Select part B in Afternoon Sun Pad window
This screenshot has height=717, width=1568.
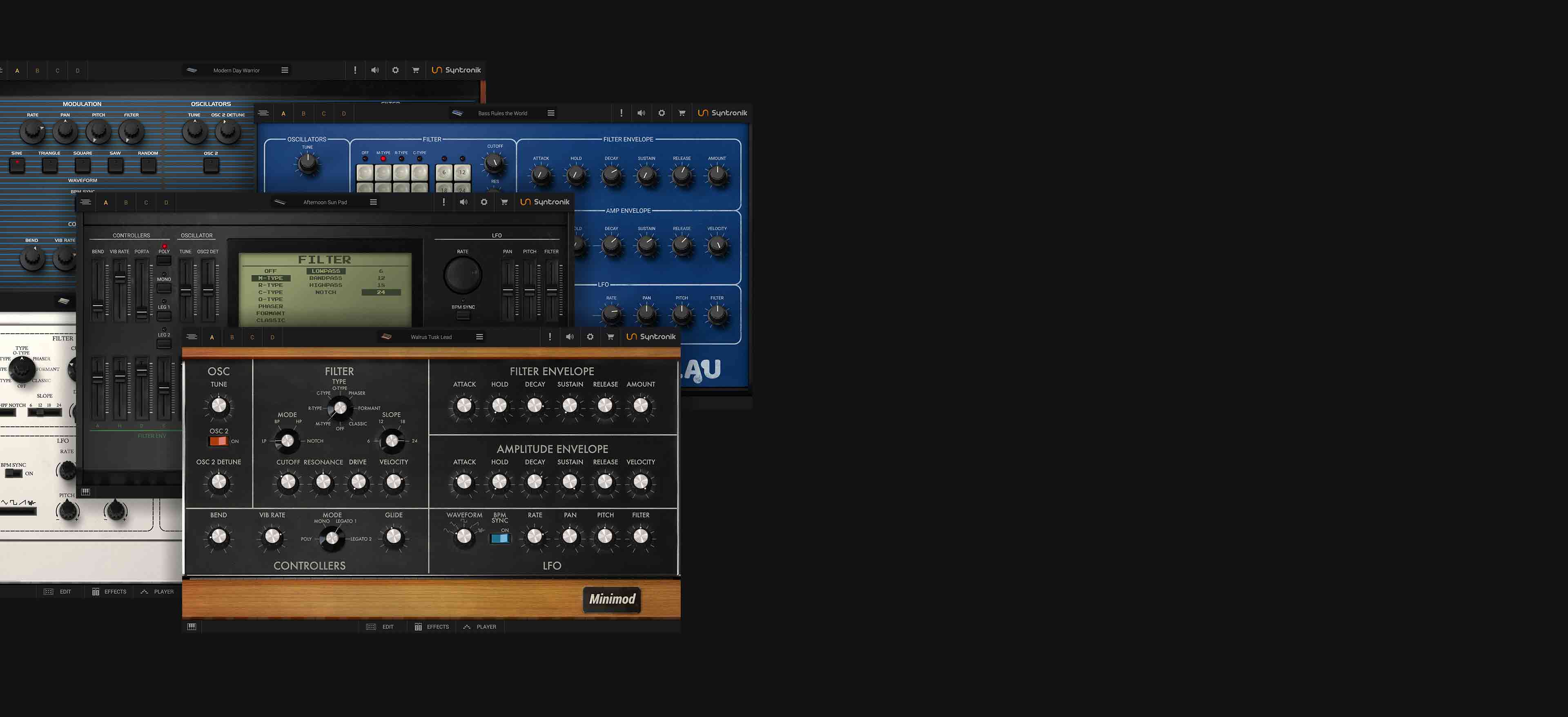click(126, 203)
